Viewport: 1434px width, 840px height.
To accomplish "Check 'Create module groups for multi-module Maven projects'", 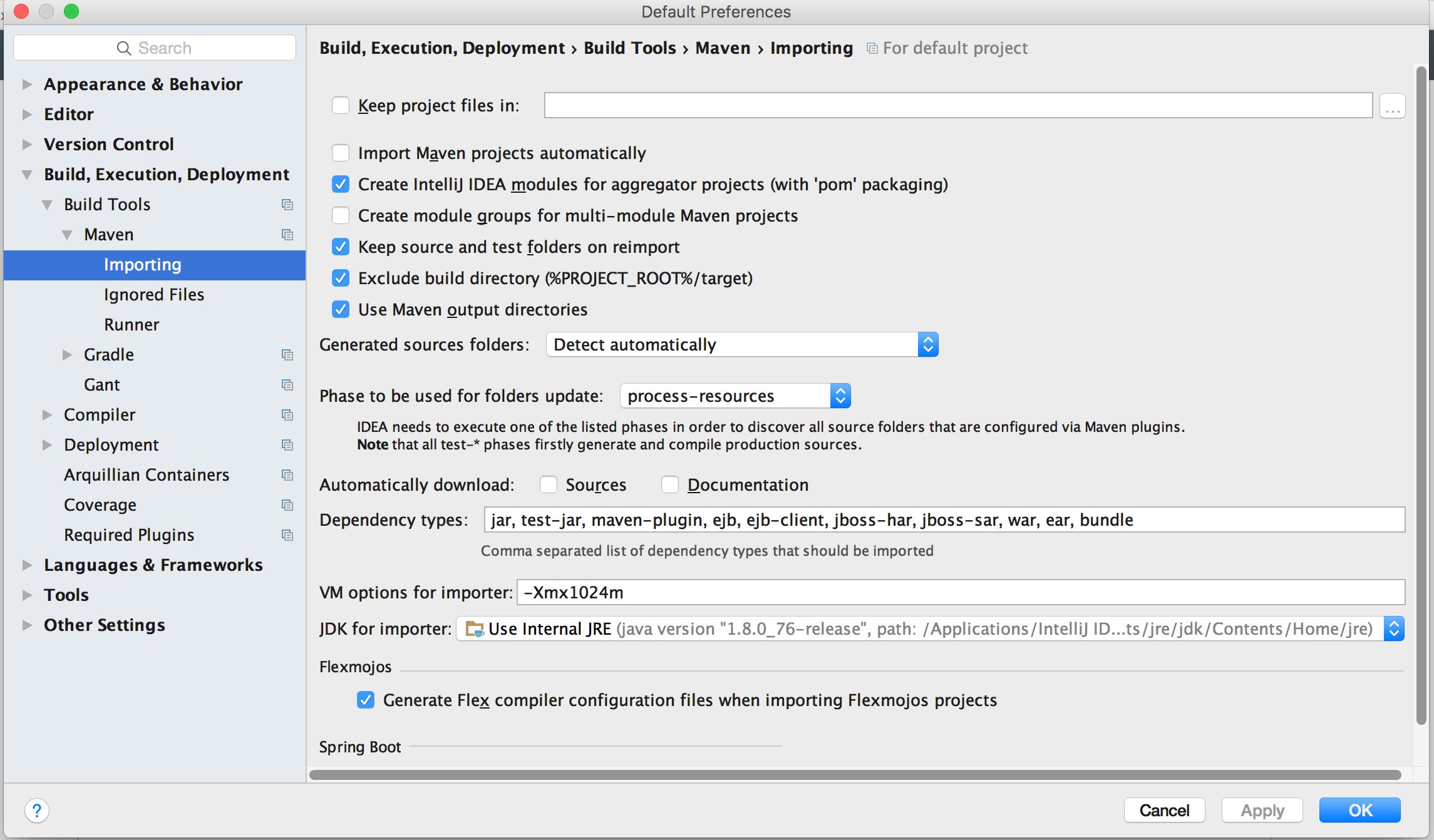I will click(341, 215).
